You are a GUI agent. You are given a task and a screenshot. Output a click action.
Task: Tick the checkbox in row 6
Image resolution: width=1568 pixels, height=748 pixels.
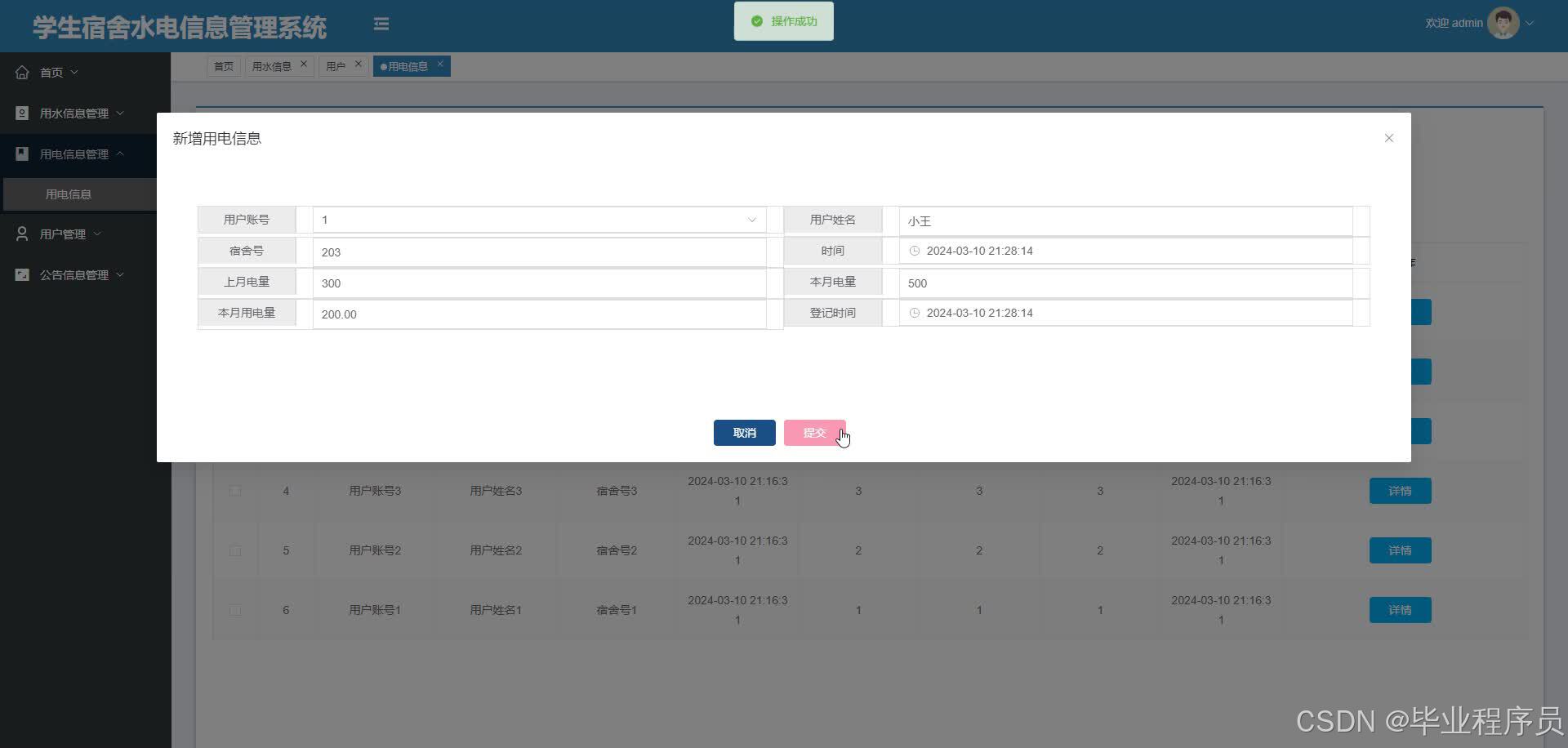click(235, 610)
